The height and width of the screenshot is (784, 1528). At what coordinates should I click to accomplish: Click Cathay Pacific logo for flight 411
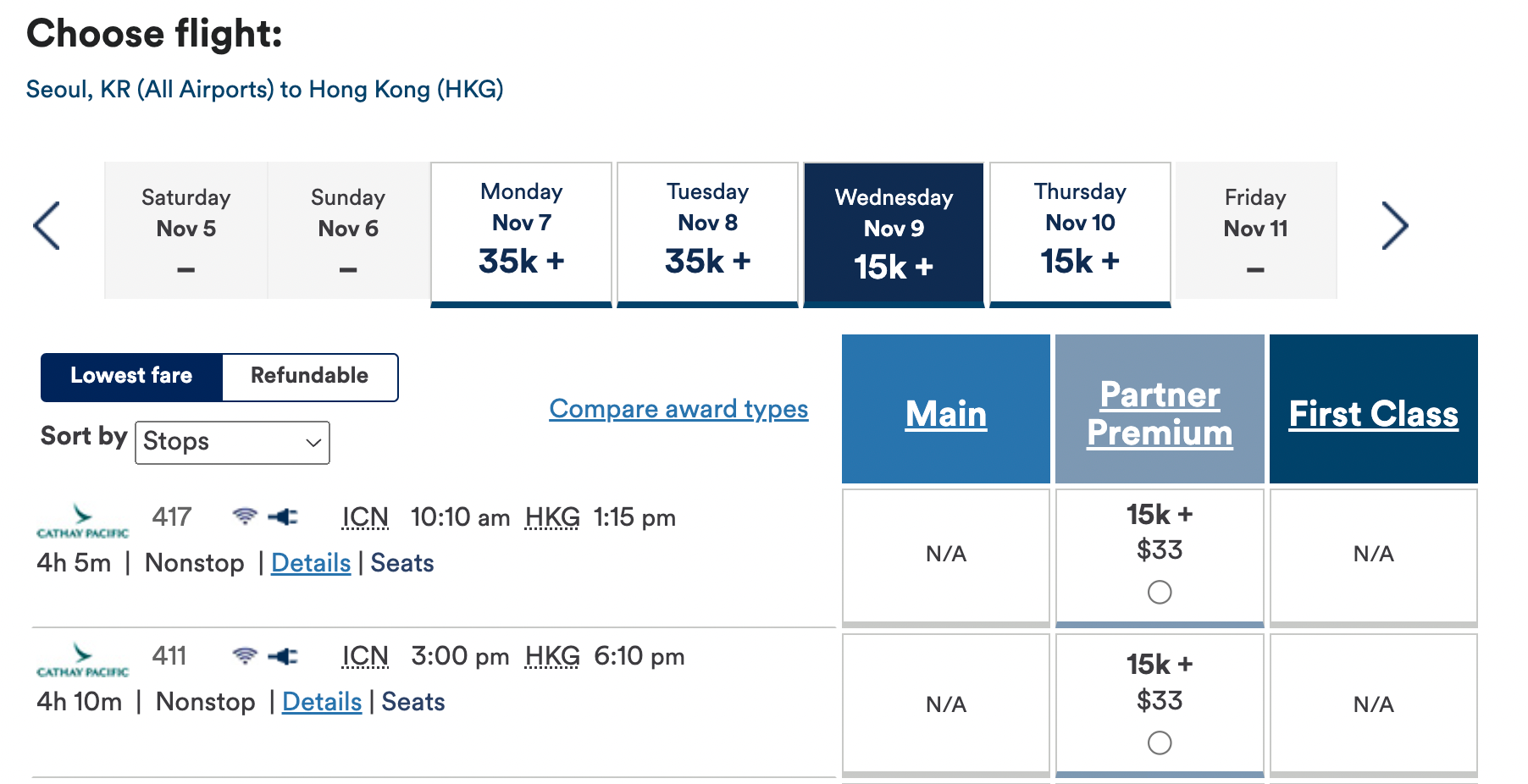[82, 660]
